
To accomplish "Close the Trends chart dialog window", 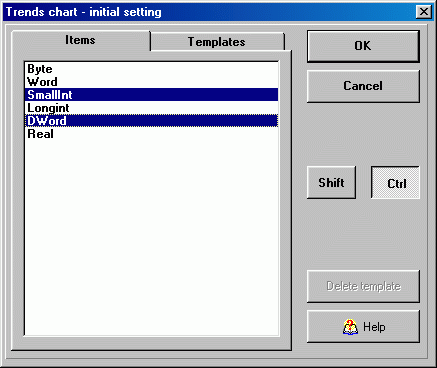I will click(424, 12).
